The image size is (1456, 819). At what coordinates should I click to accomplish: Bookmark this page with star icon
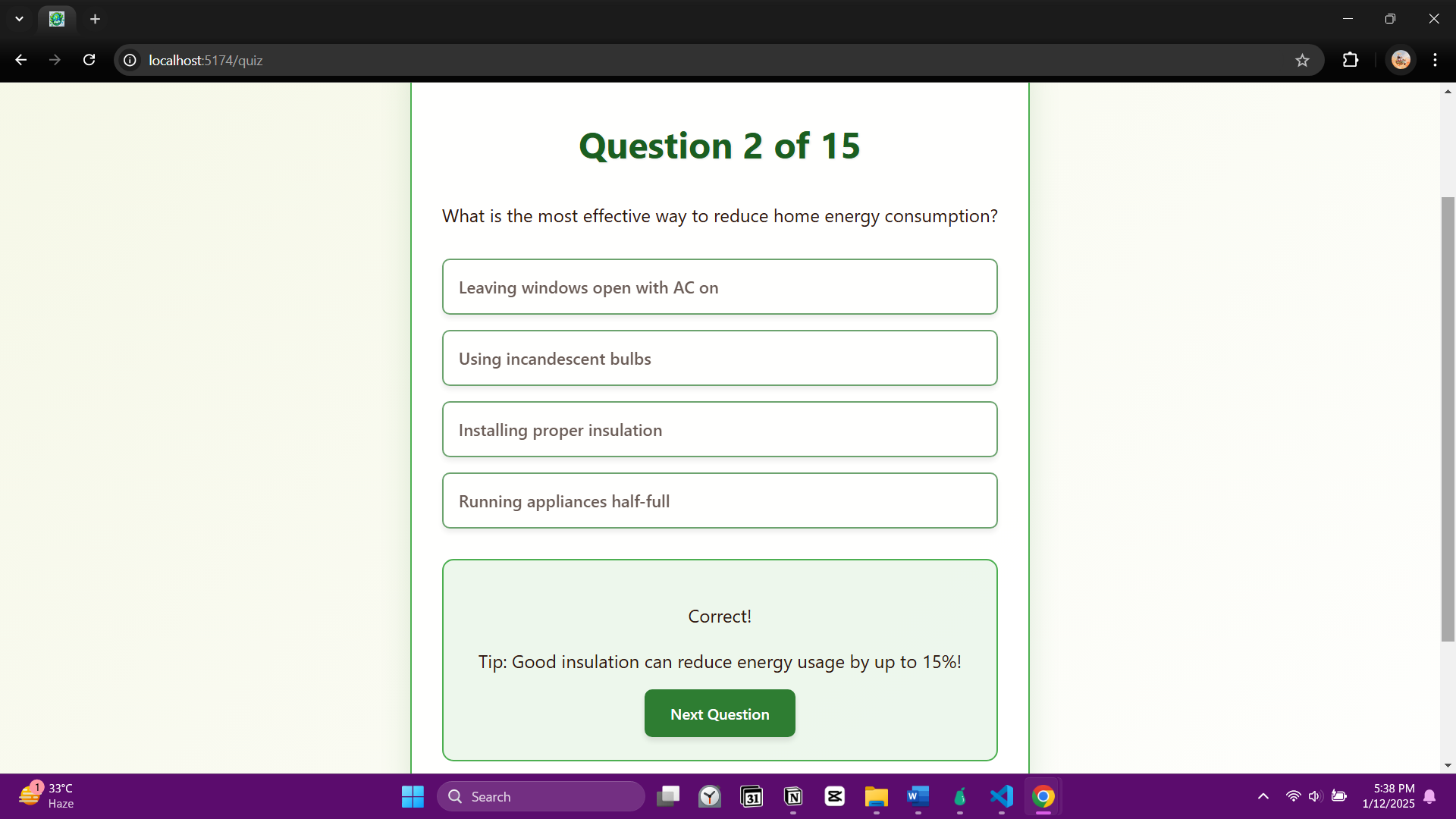tap(1302, 60)
